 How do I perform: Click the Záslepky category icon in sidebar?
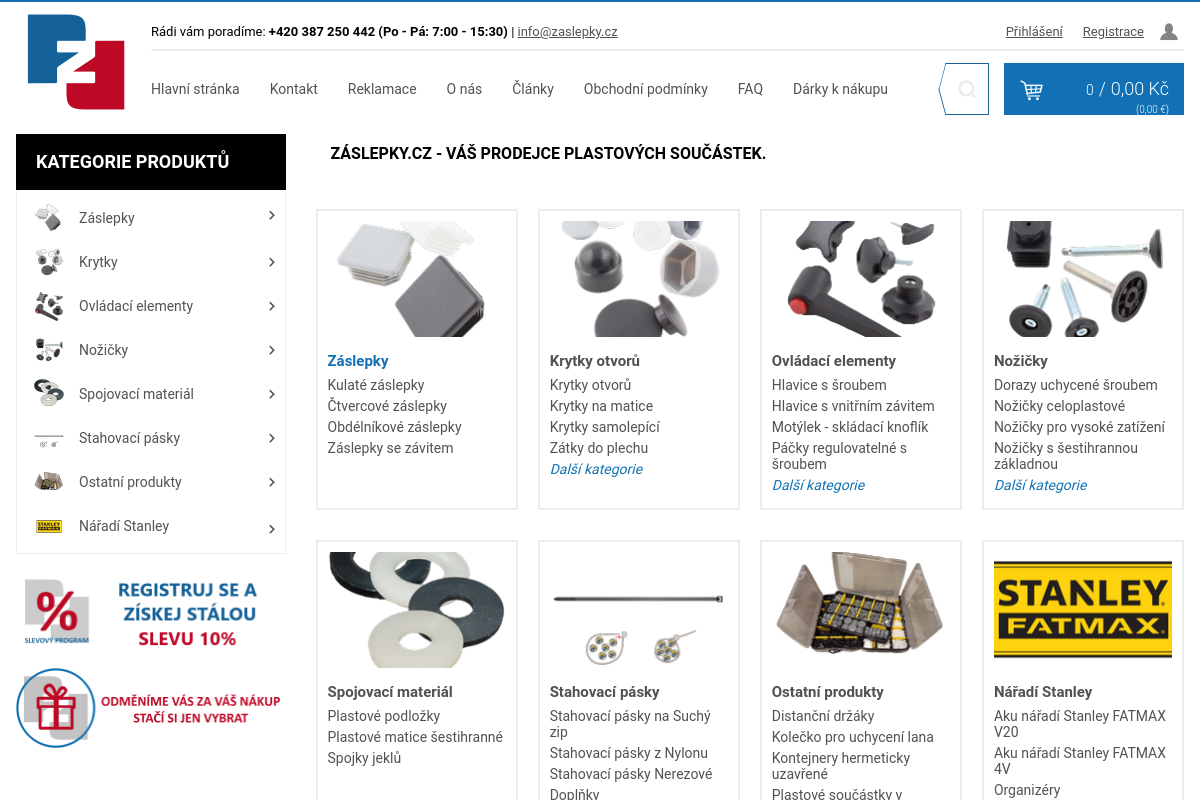coord(48,216)
